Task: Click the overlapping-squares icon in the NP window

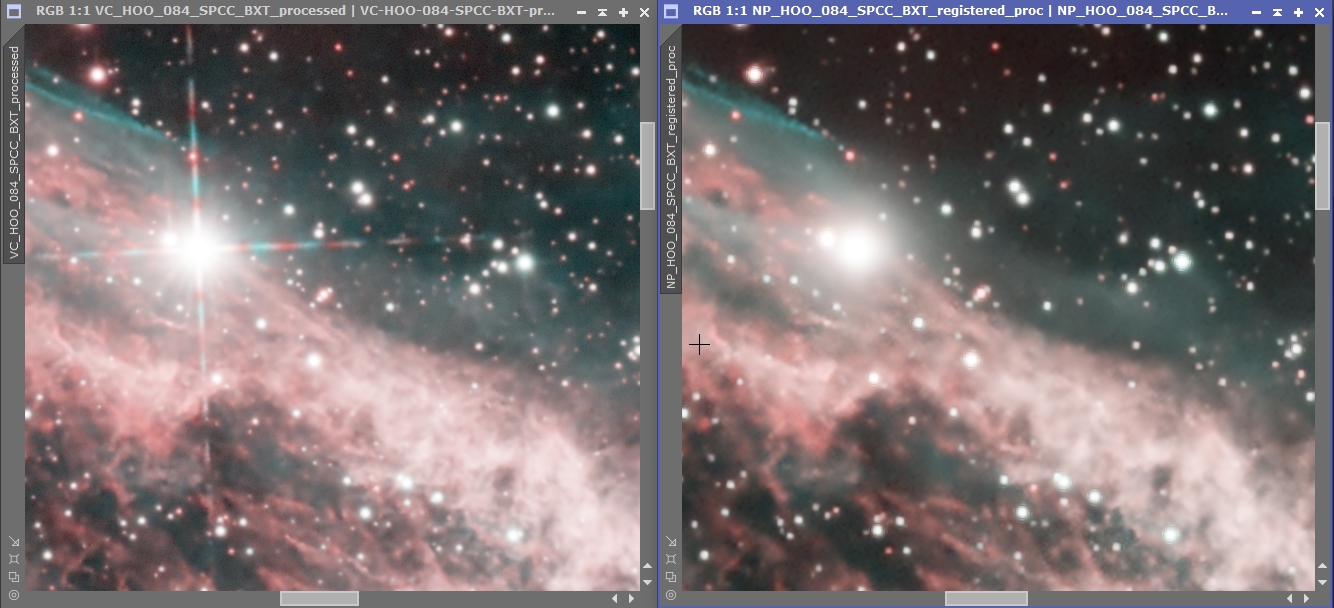Action: (x=670, y=577)
